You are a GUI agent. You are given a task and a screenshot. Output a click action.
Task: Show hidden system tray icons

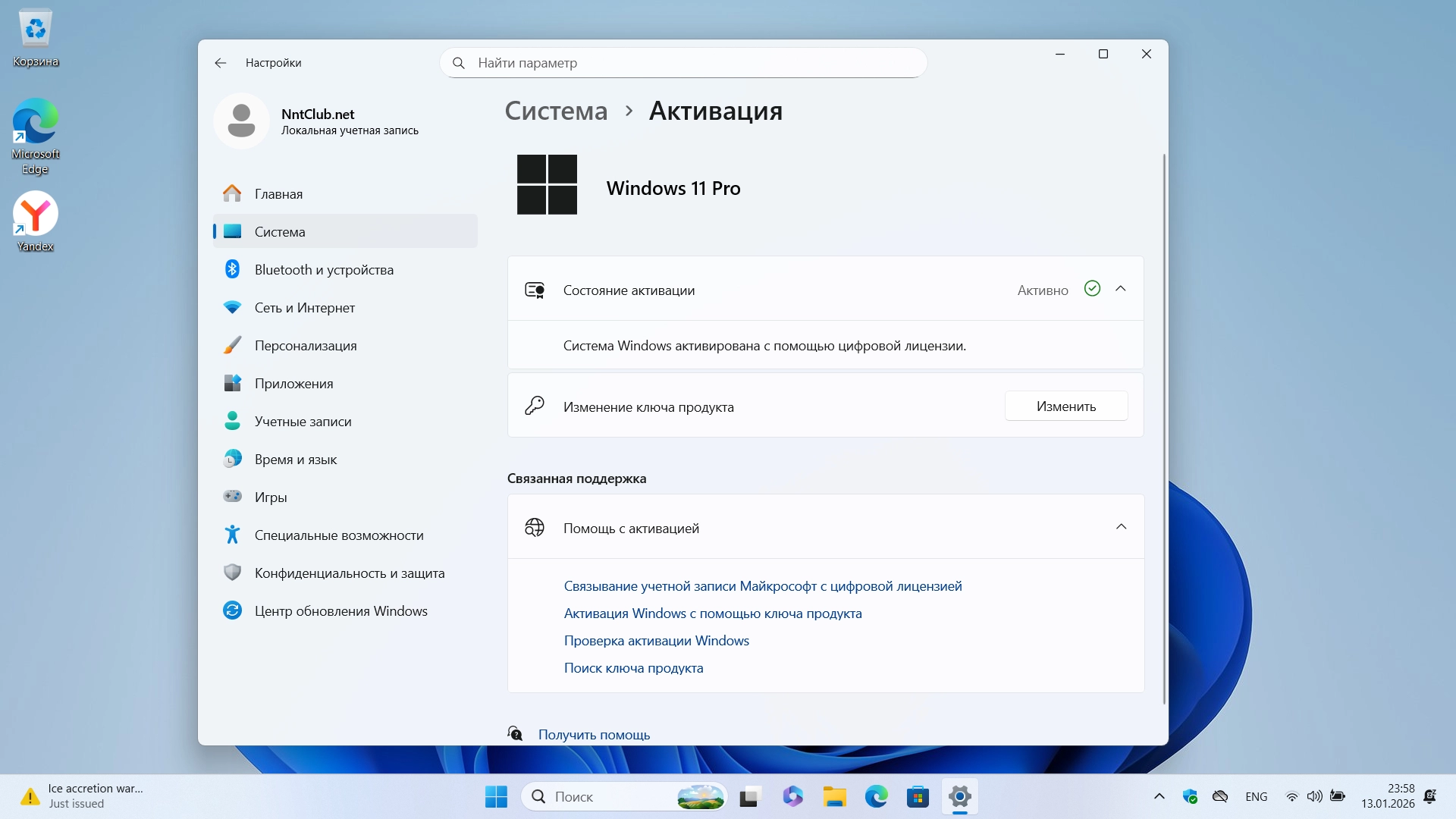point(1159,796)
